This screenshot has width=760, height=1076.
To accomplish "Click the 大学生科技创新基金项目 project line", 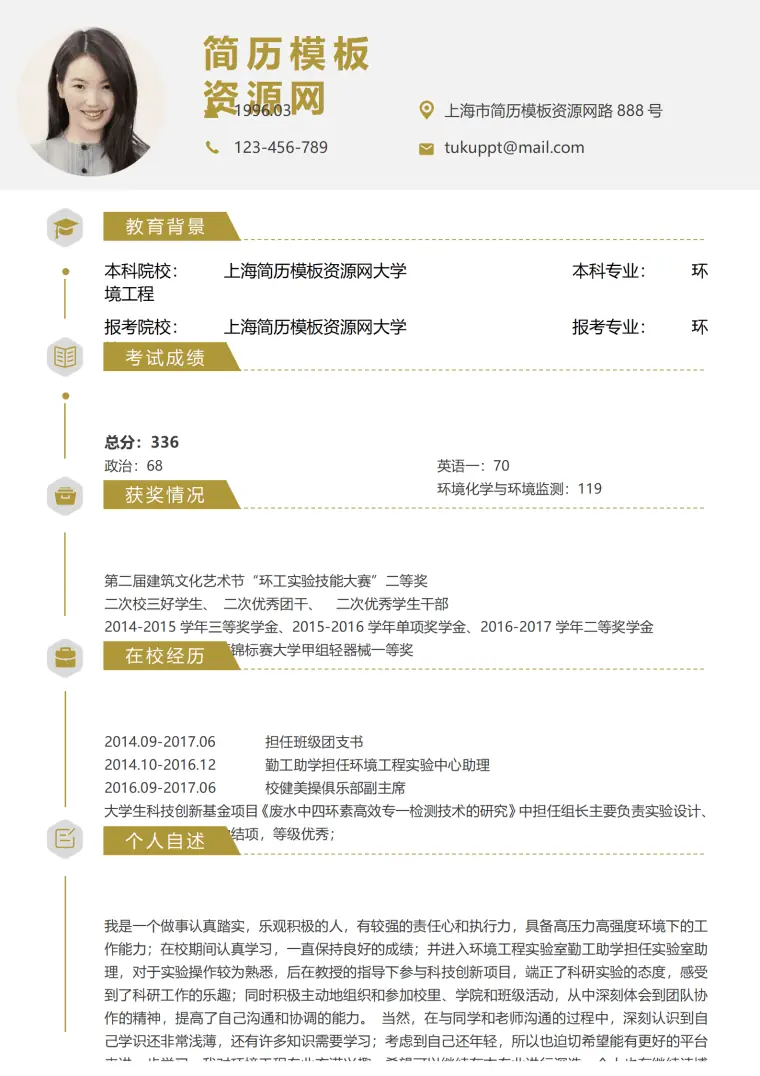I will (x=406, y=811).
